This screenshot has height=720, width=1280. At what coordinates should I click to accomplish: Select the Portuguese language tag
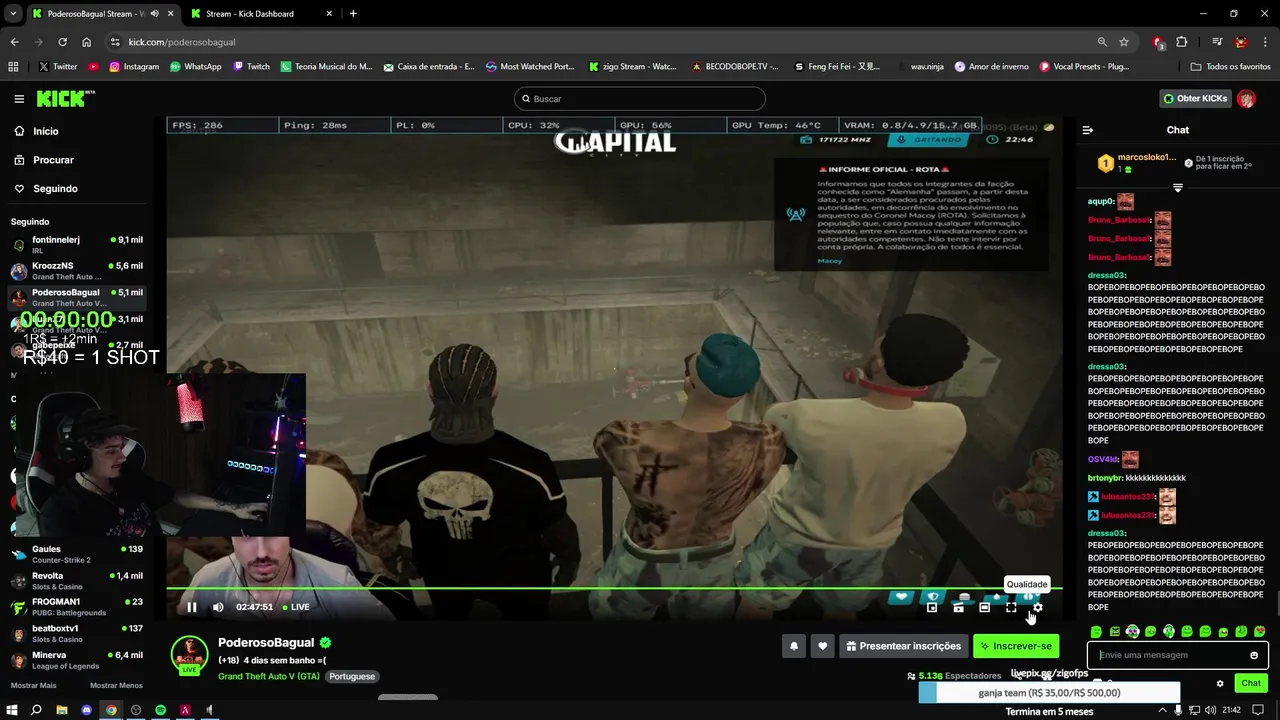click(352, 676)
